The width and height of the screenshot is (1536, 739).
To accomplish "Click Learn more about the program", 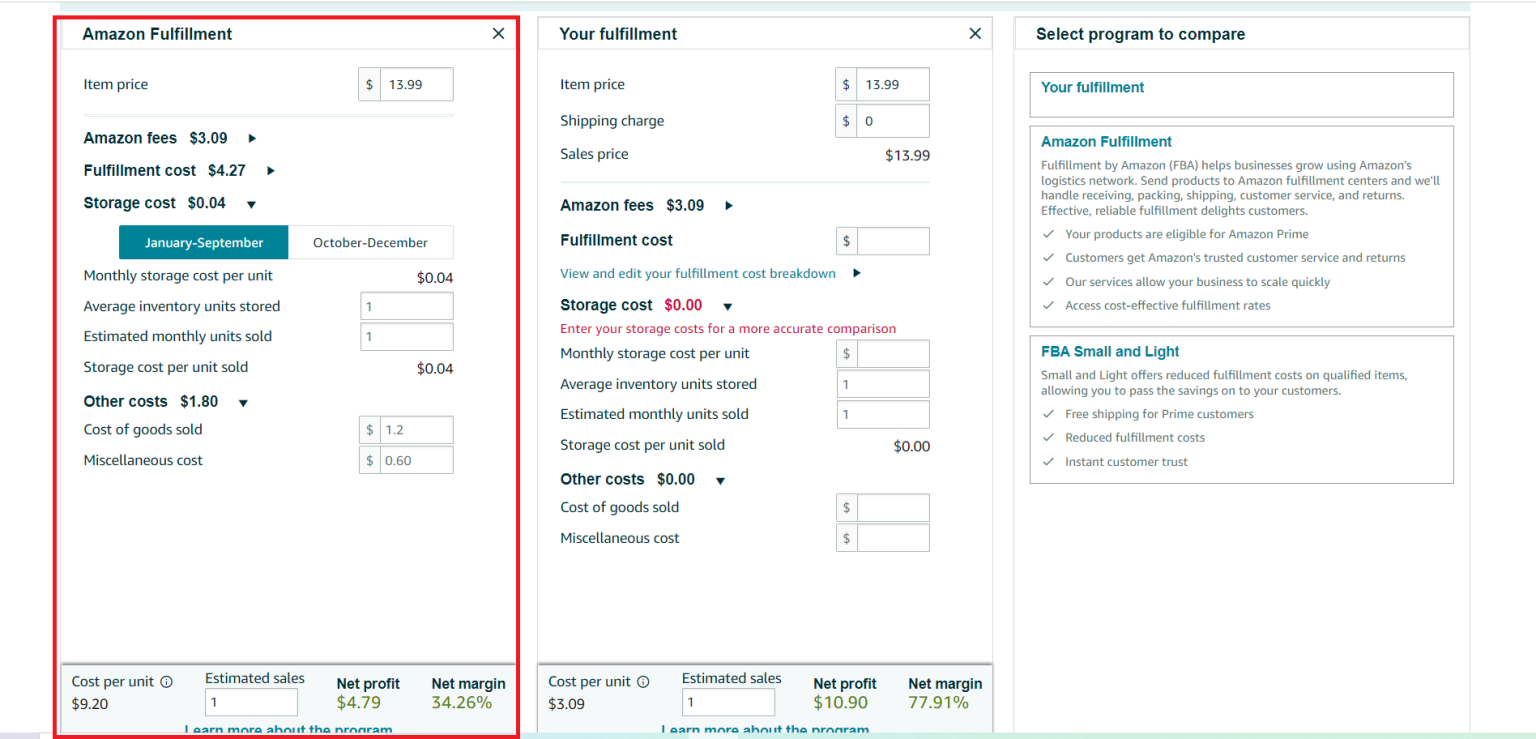I will click(288, 729).
